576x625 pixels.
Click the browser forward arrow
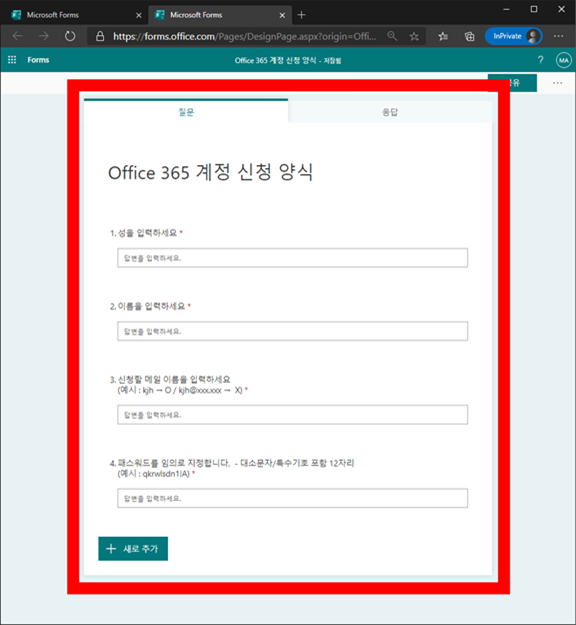tap(43, 36)
